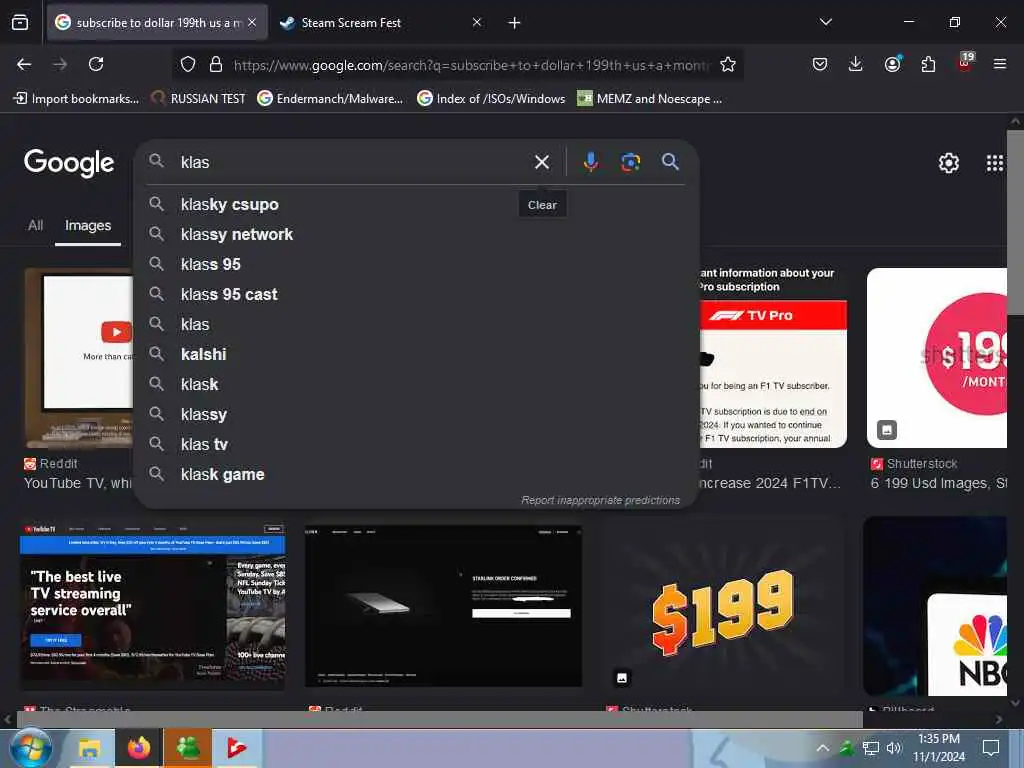Open the $199 gold text image thumbnail
The image size is (1024, 768).
722,608
